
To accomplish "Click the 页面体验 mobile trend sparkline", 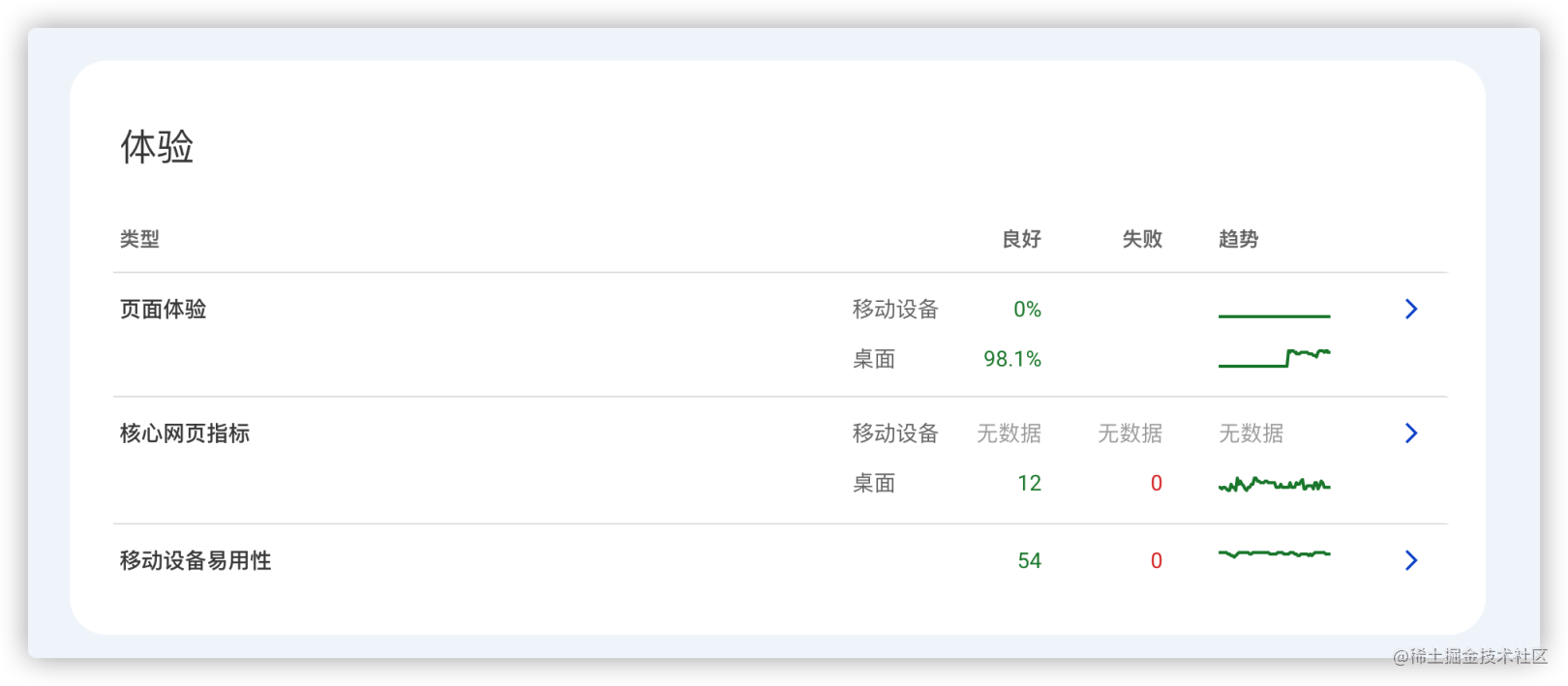I will (x=1274, y=315).
